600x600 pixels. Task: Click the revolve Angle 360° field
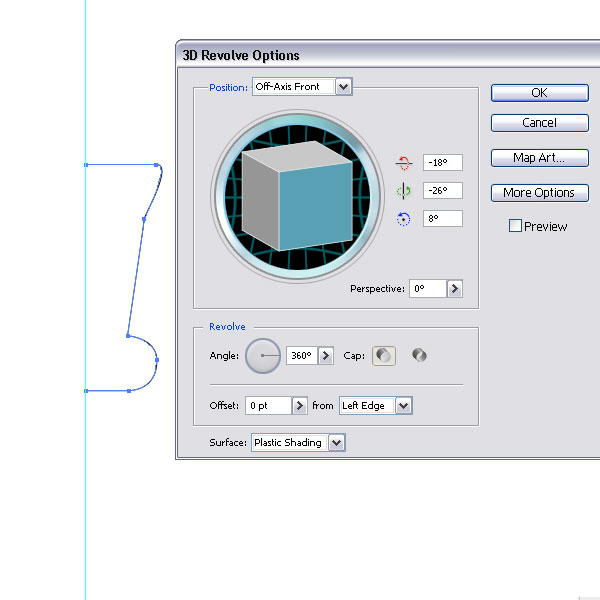[x=302, y=355]
